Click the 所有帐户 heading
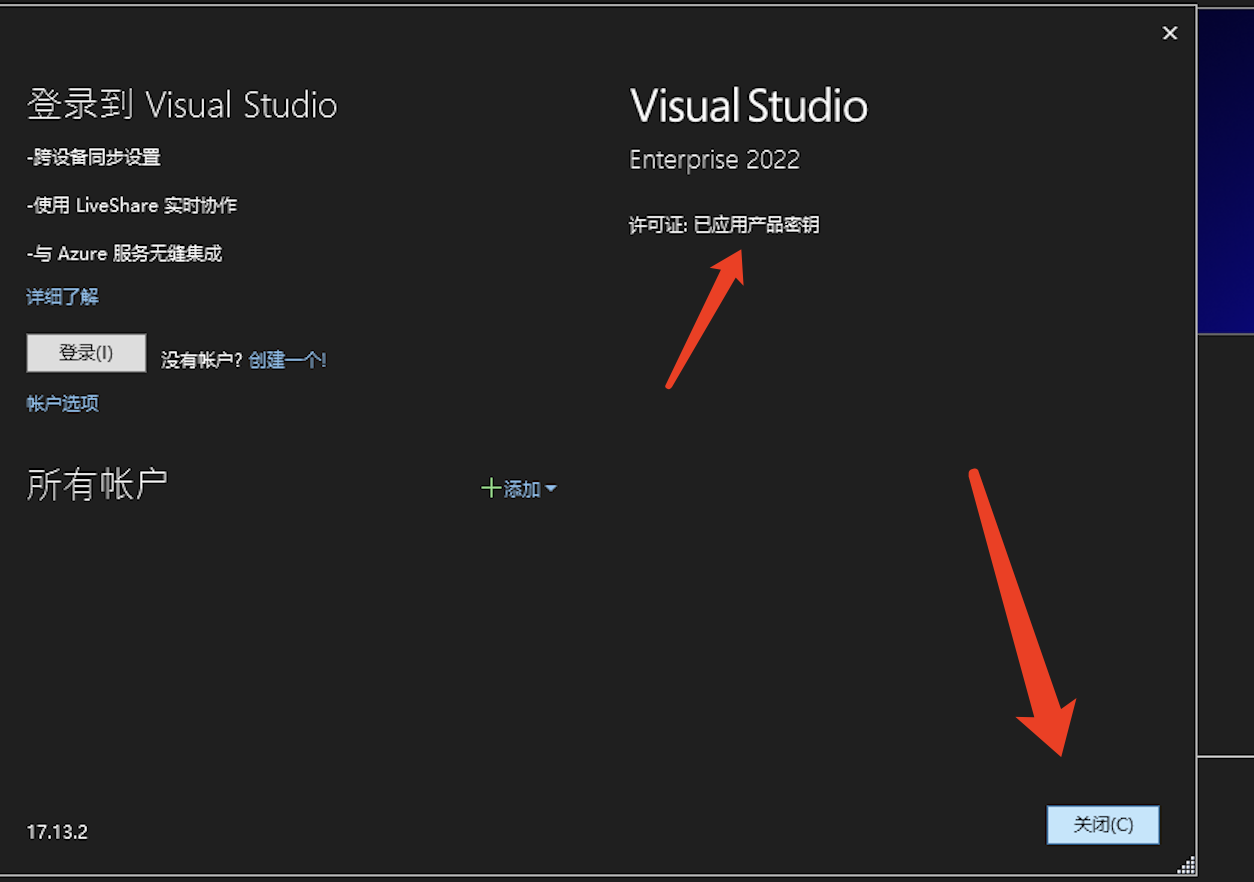This screenshot has width=1254, height=882. 97,484
